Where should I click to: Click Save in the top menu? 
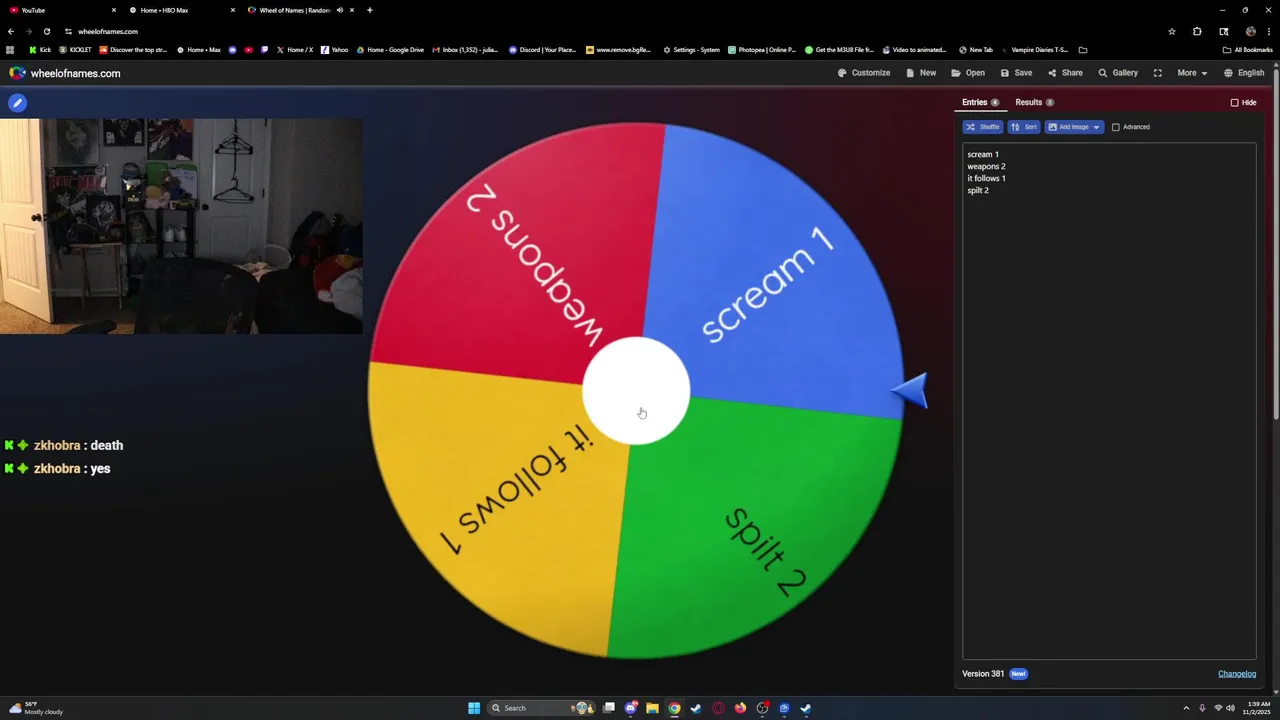point(1016,73)
